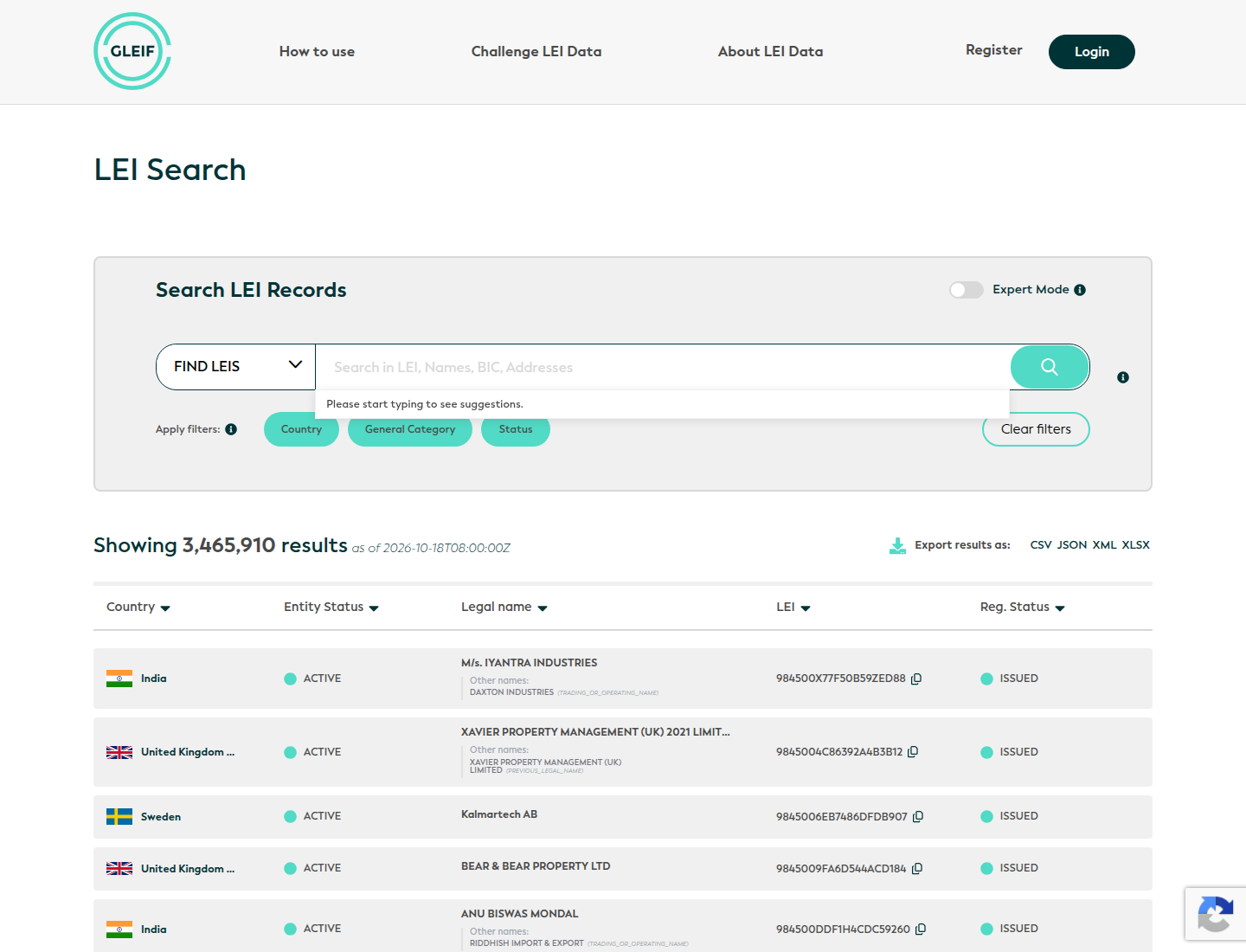Copy LEI 9845009FA6D544ACD184
1246x952 pixels.
tap(917, 868)
